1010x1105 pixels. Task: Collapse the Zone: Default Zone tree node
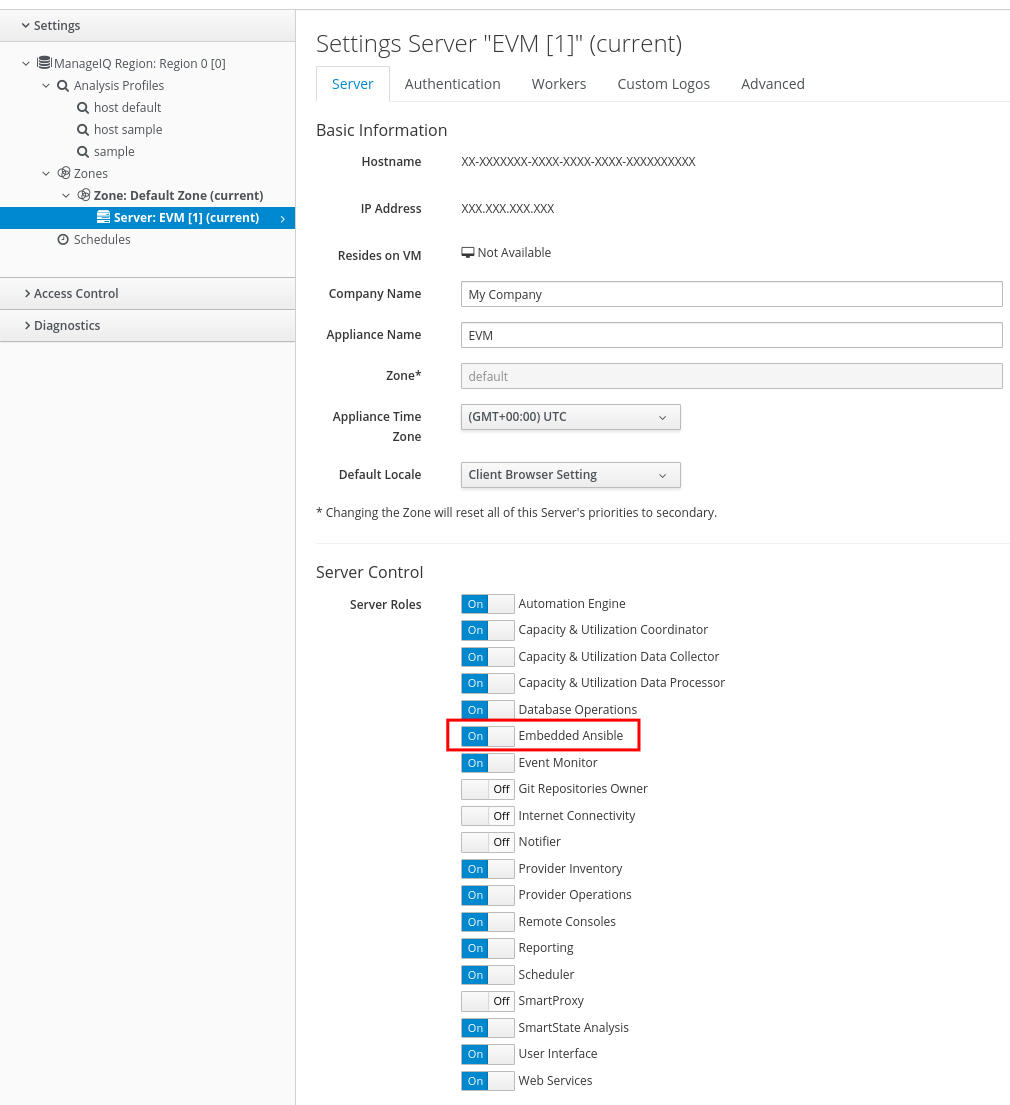click(x=66, y=195)
